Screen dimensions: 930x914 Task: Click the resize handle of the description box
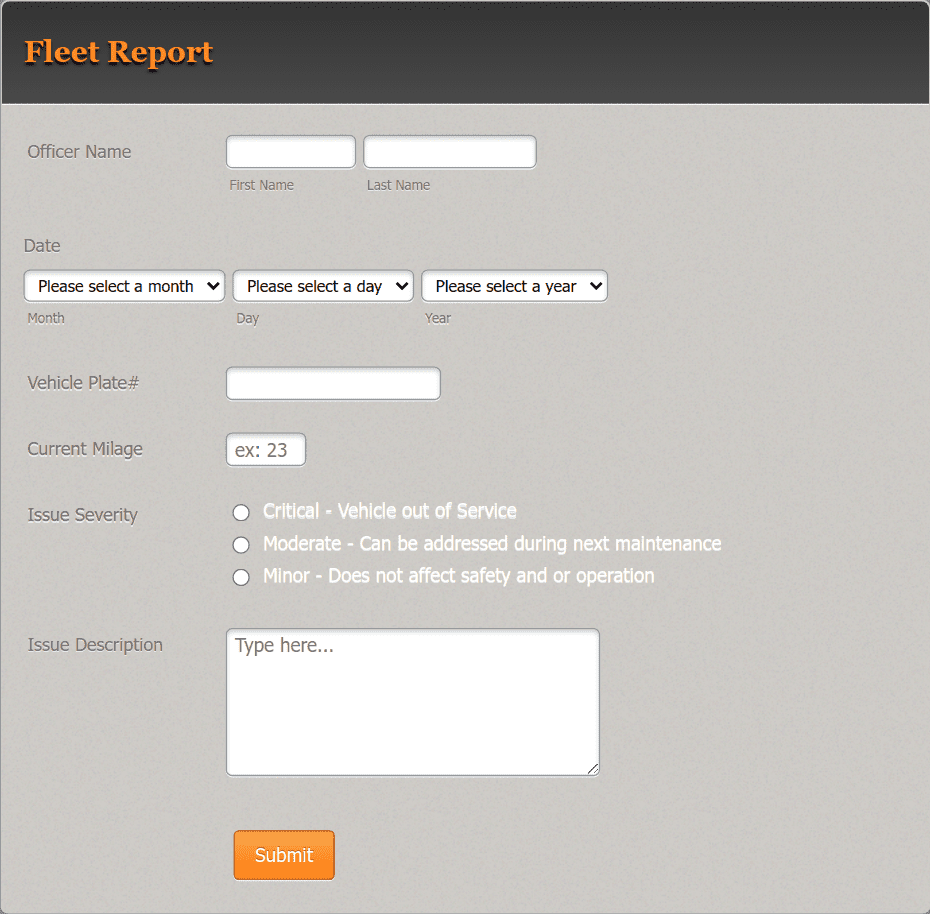[x=594, y=770]
